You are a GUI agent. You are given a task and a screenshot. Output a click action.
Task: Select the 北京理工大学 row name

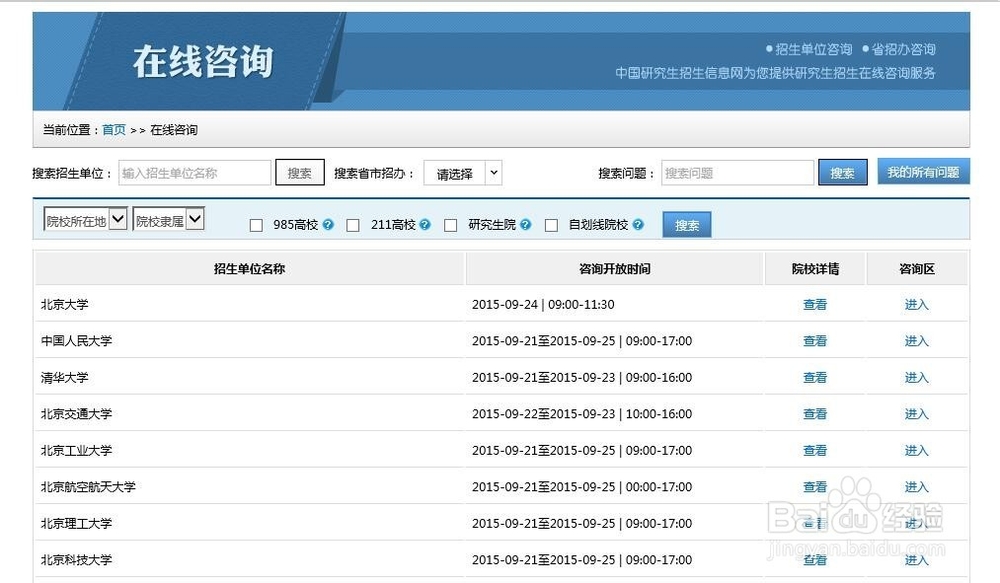77,523
